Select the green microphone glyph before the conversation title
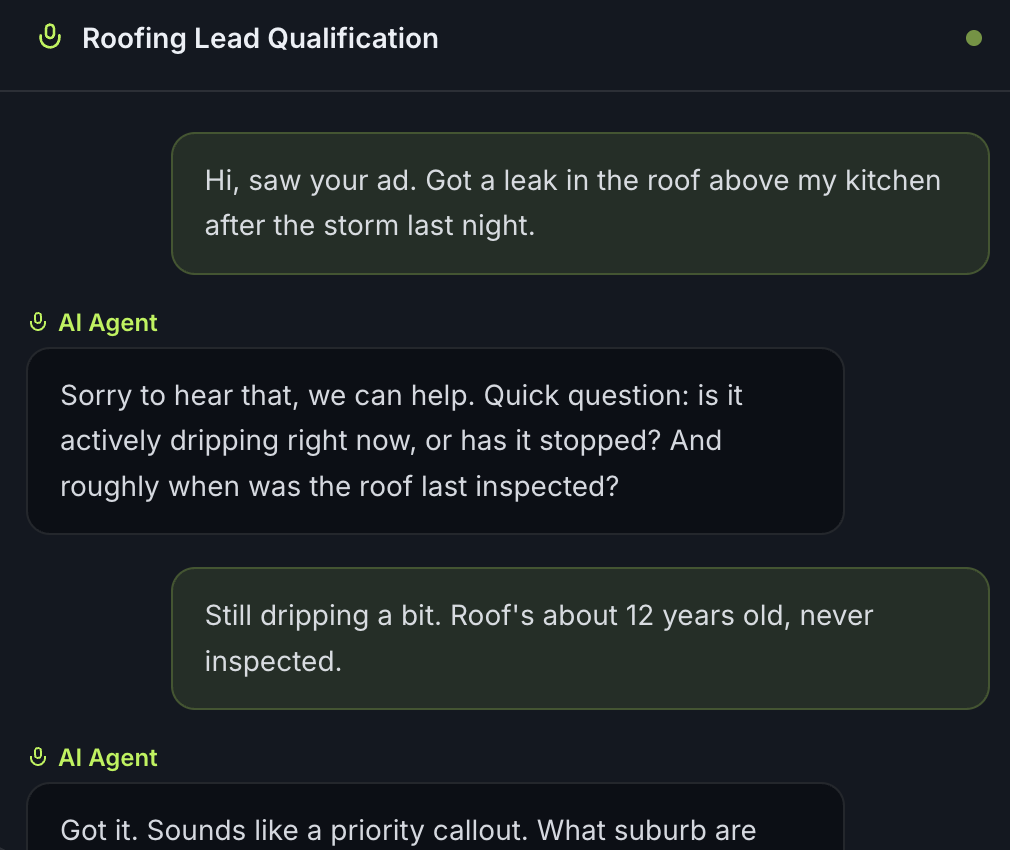This screenshot has height=850, width=1010. tap(50, 36)
